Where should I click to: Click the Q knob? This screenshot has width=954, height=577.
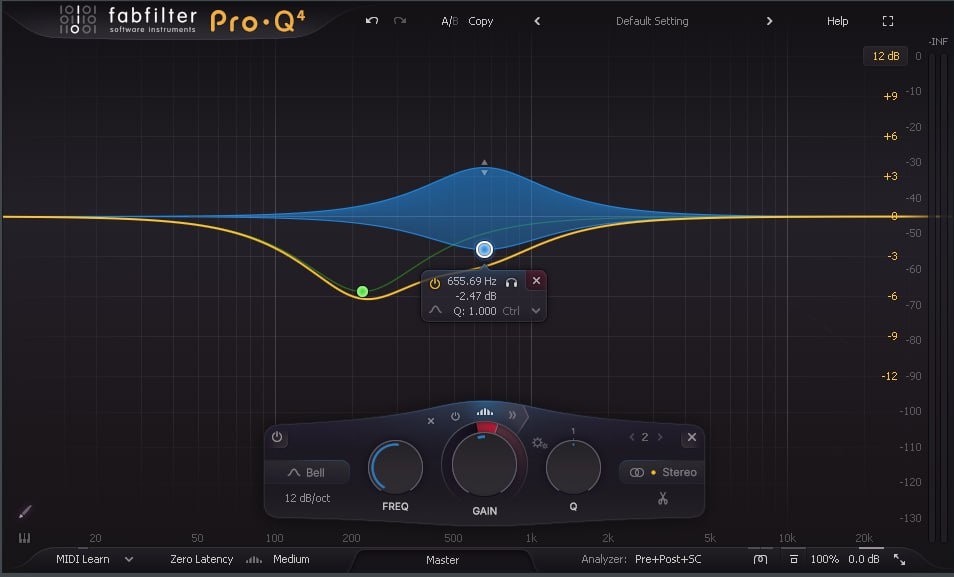[573, 467]
